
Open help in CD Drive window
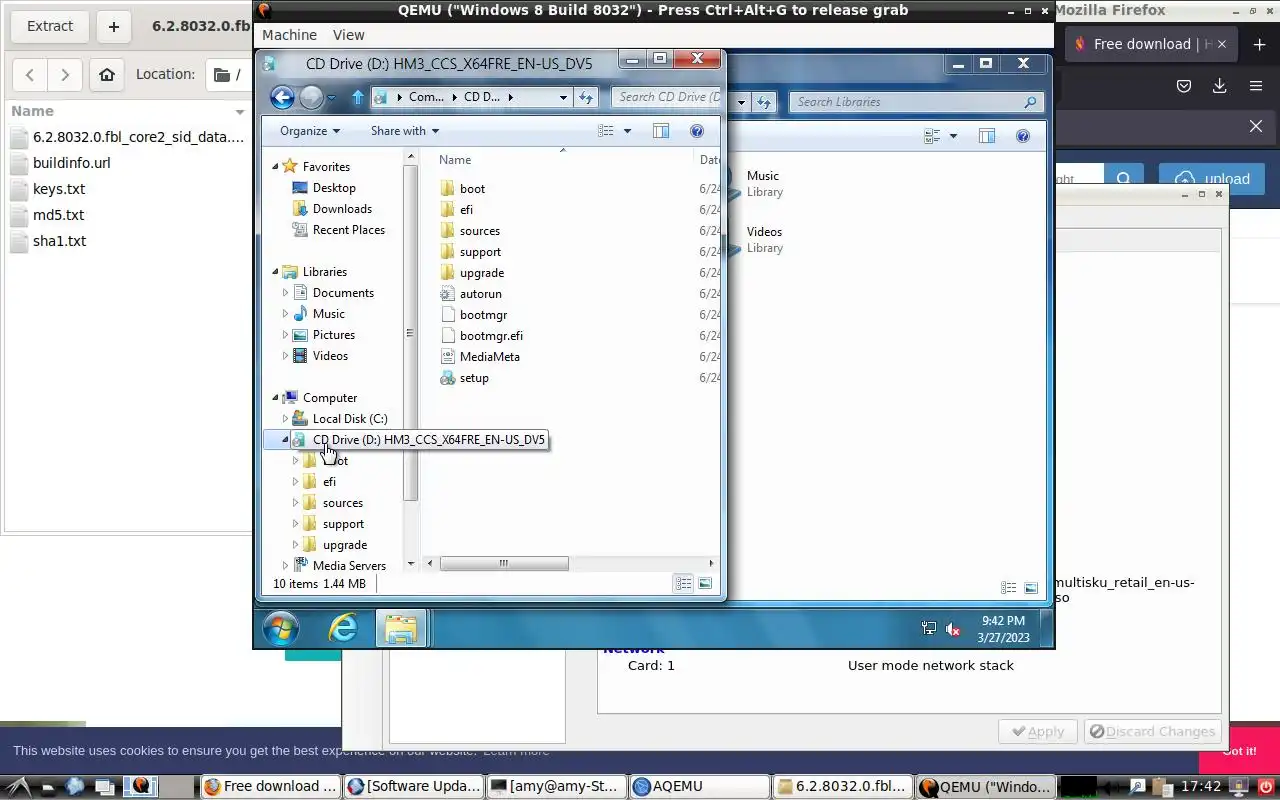(x=697, y=131)
